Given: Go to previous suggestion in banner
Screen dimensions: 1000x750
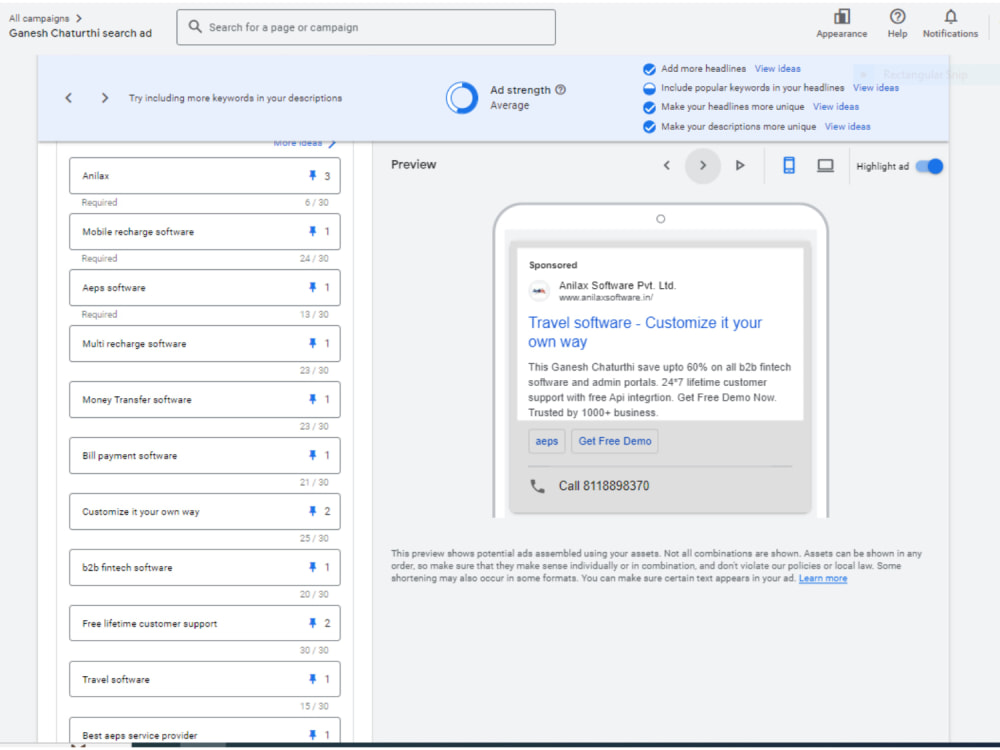Looking at the screenshot, I should tap(68, 98).
